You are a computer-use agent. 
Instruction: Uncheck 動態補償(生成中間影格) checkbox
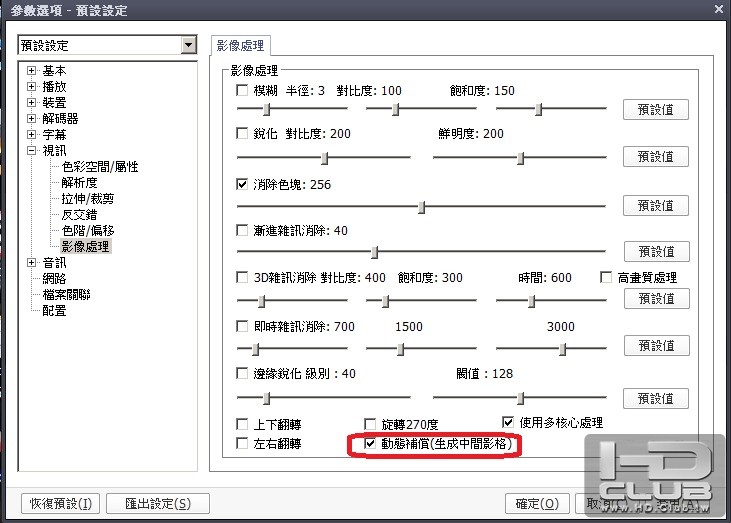(x=370, y=443)
